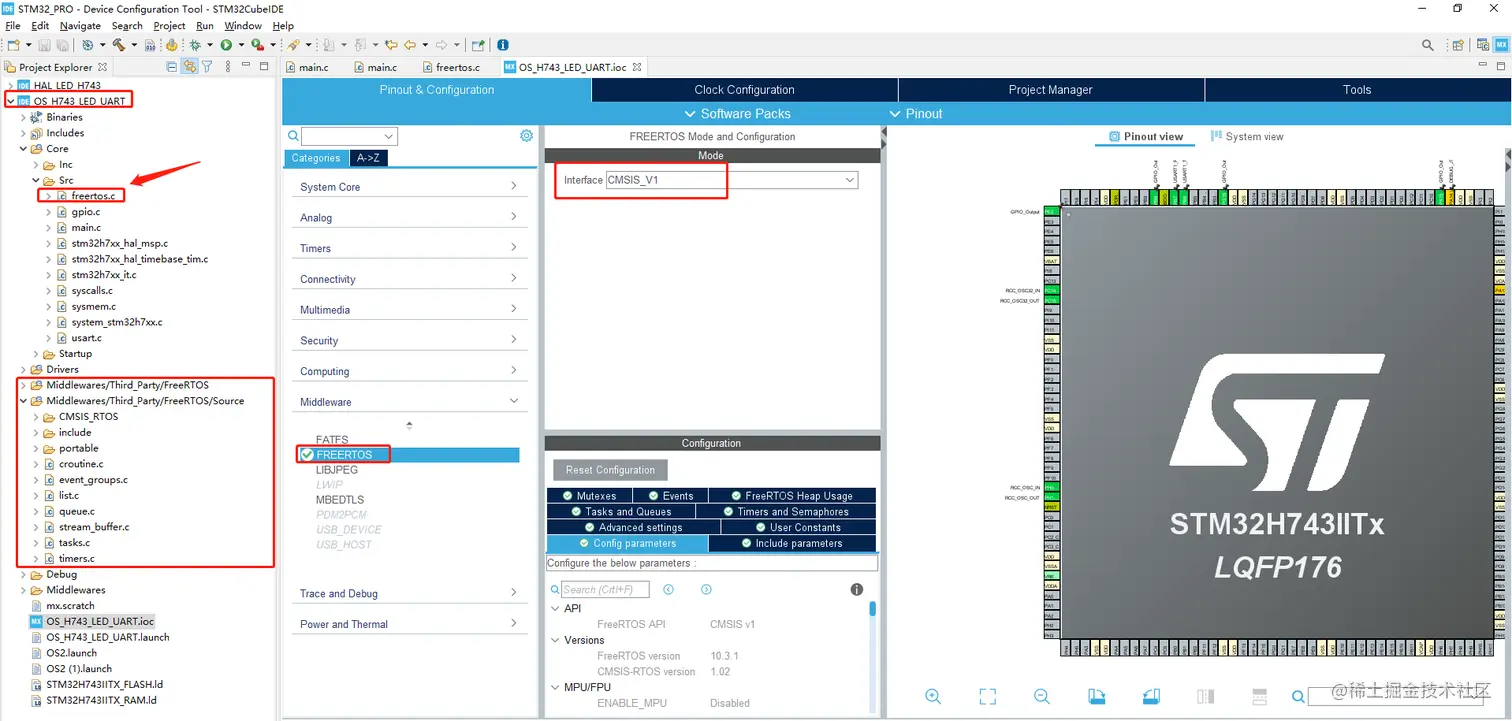Screen dimensions: 1512x721
Task: Toggle Link with Editor in Project Explorer
Action: pos(189,67)
